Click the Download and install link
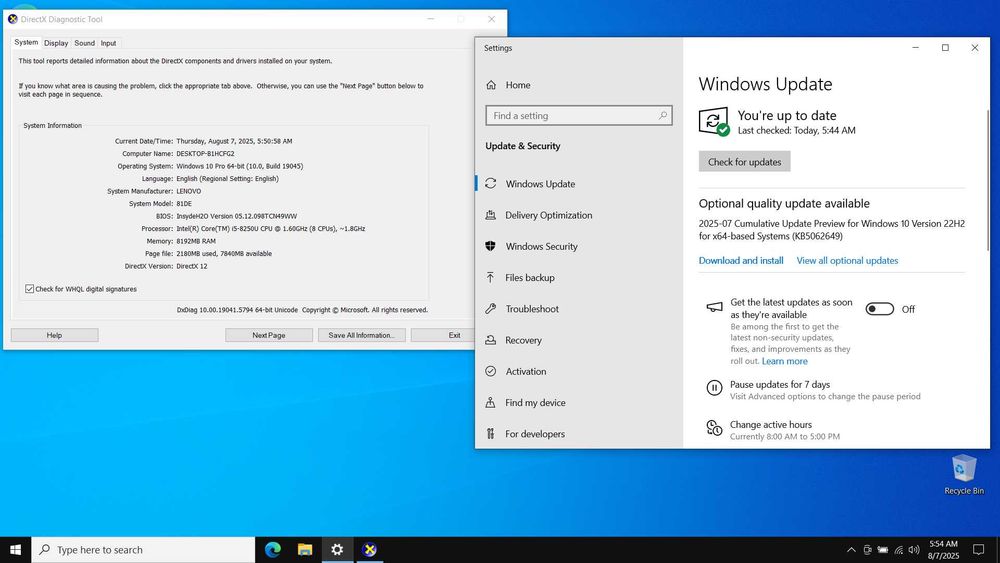Viewport: 1000px width, 563px height. pyautogui.click(x=740, y=260)
